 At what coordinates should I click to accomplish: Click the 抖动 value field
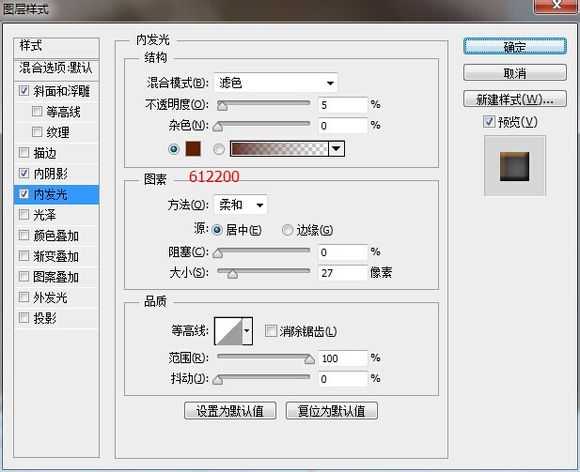(343, 379)
